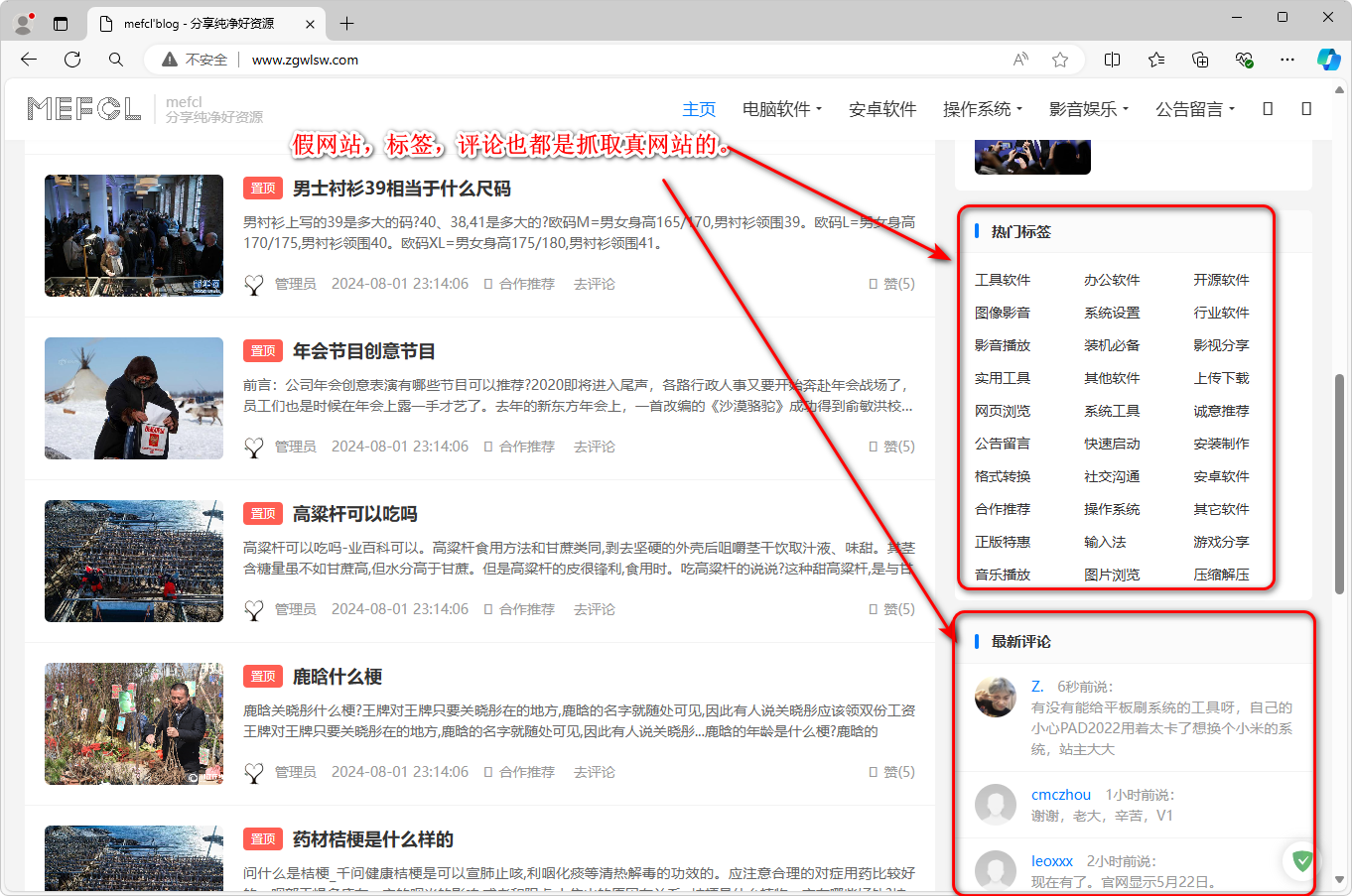Select 压缩解压 hot tag
This screenshot has width=1352, height=896.
(x=1221, y=575)
